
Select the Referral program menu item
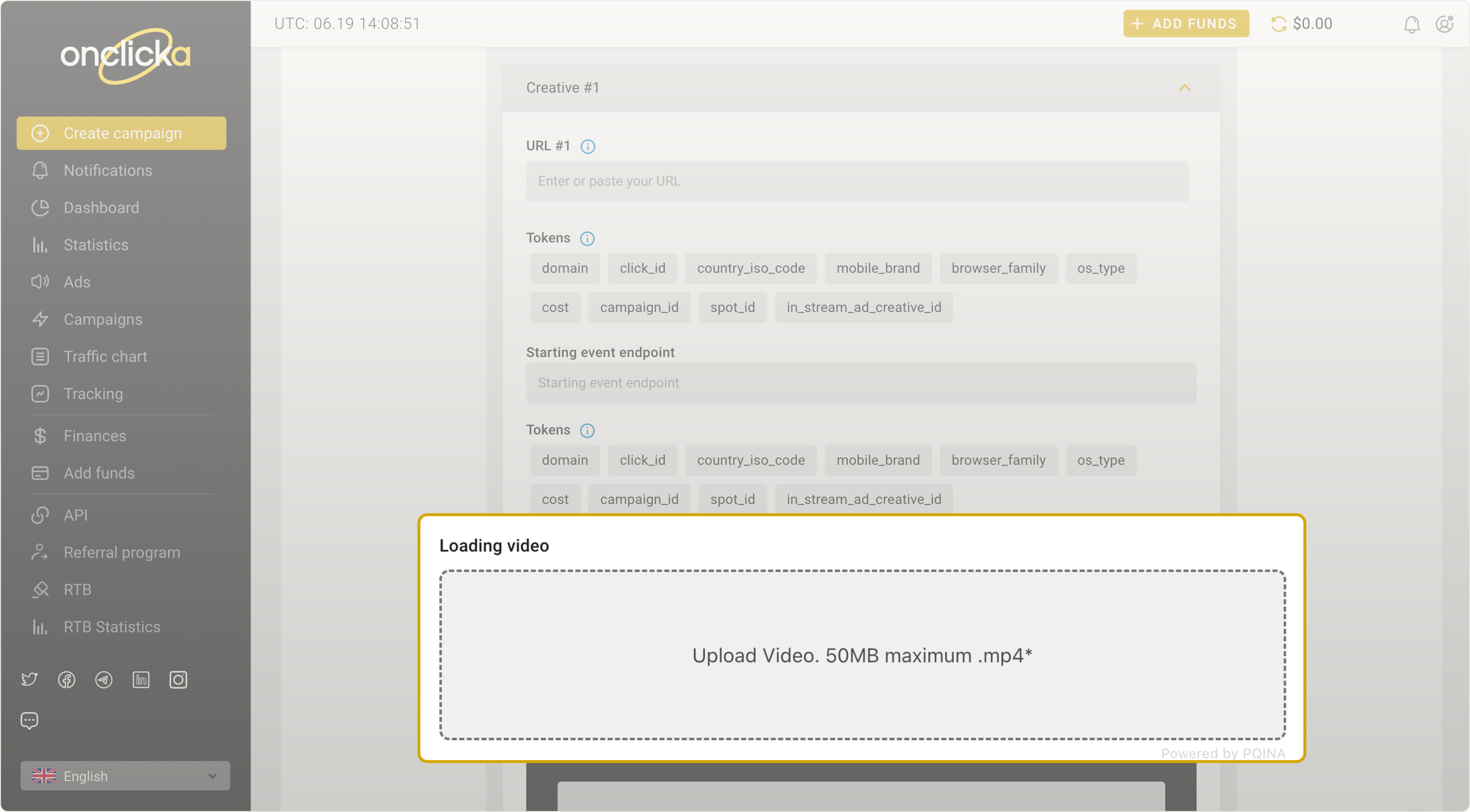pyautogui.click(x=122, y=552)
